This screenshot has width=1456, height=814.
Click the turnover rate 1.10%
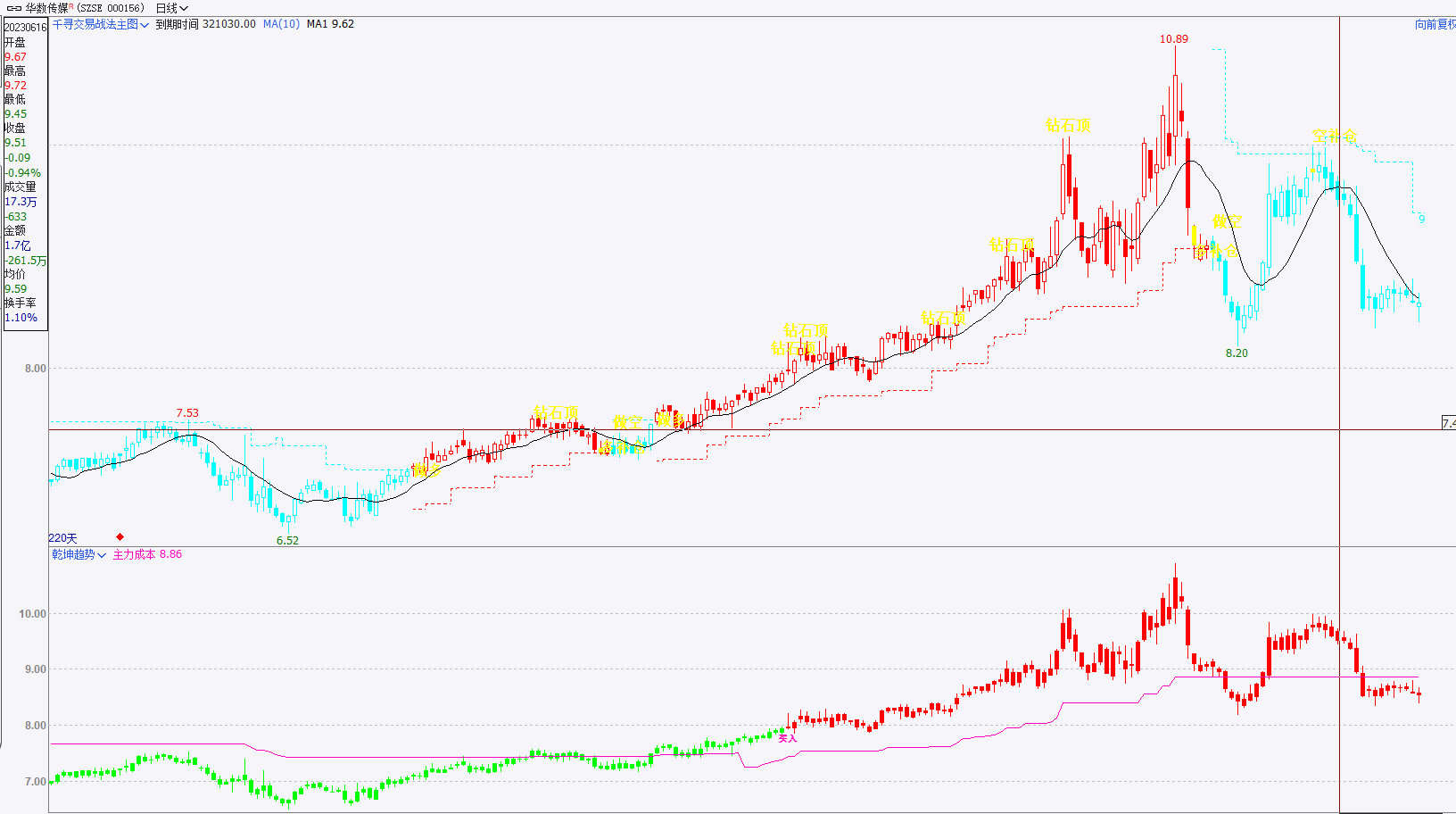coord(21,317)
